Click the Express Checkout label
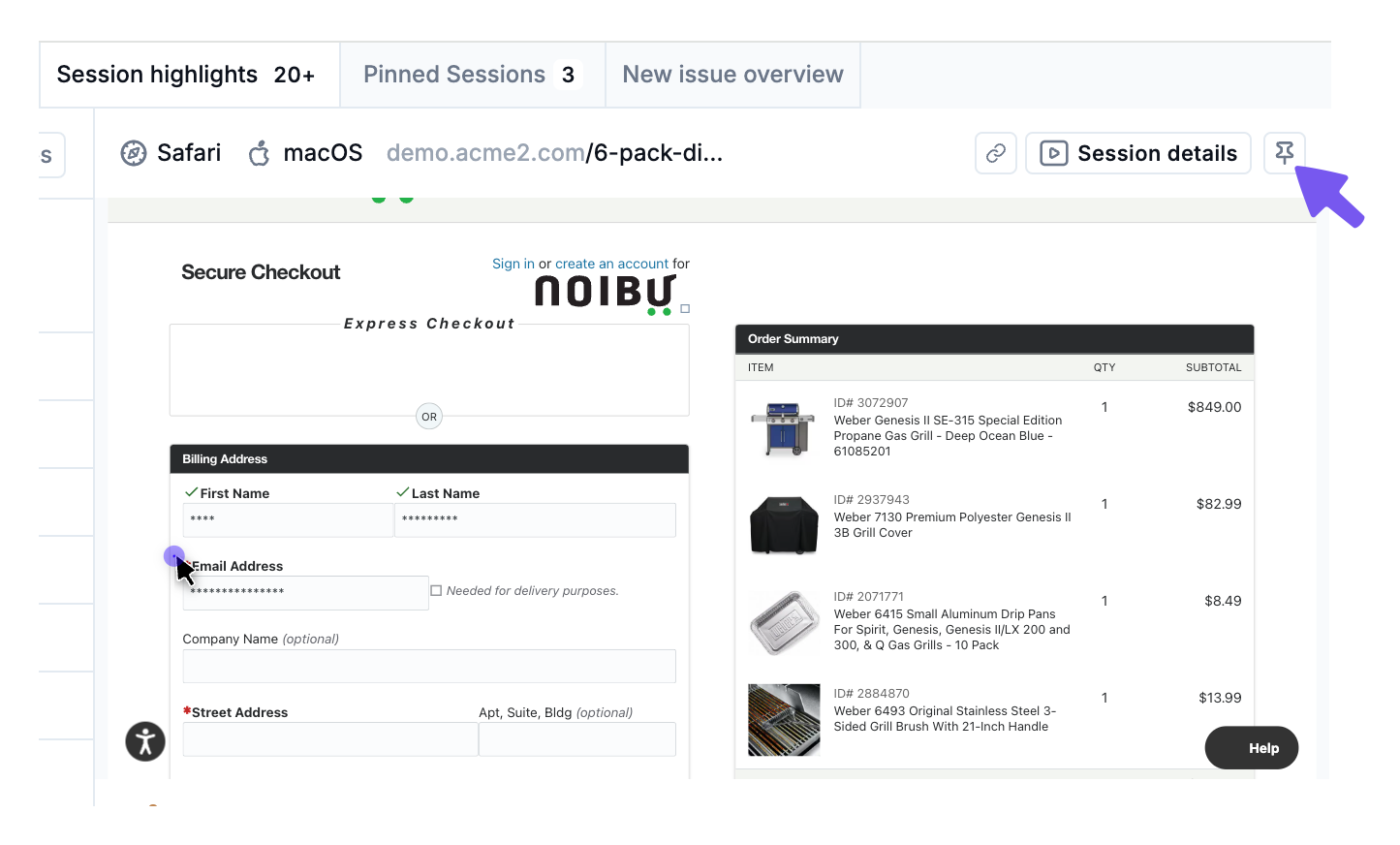The width and height of the screenshot is (1400, 845). coord(429,324)
